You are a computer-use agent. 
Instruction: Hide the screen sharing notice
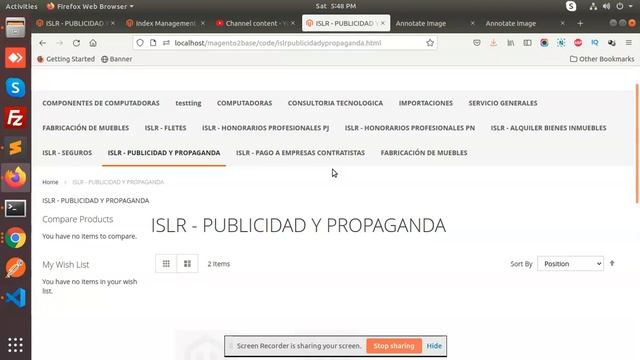coord(434,346)
